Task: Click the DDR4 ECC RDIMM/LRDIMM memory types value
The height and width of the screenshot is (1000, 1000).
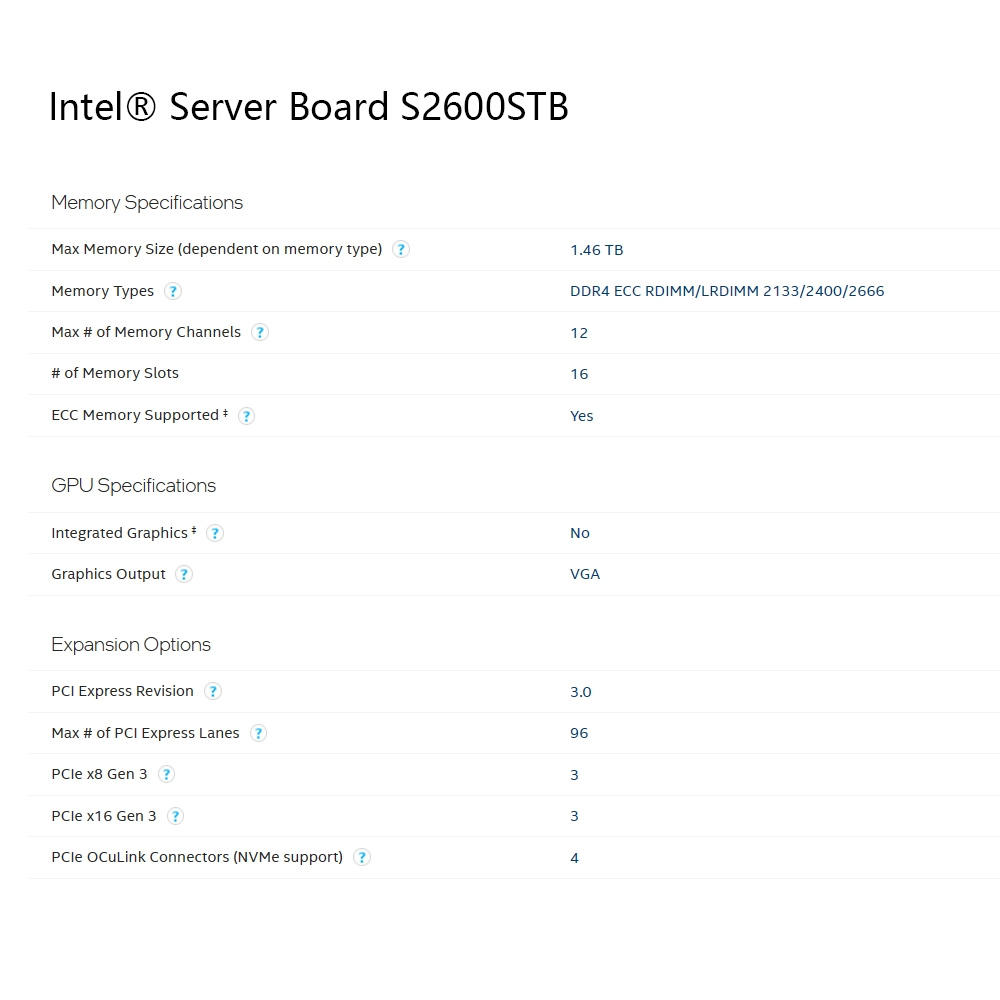Action: tap(727, 291)
